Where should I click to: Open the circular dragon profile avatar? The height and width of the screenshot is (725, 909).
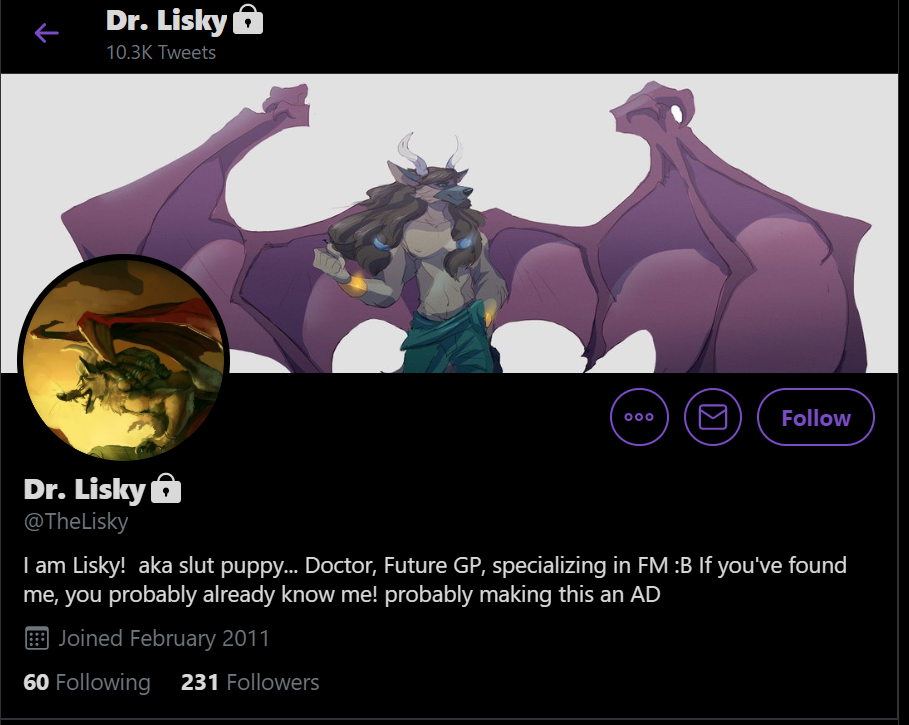(123, 359)
